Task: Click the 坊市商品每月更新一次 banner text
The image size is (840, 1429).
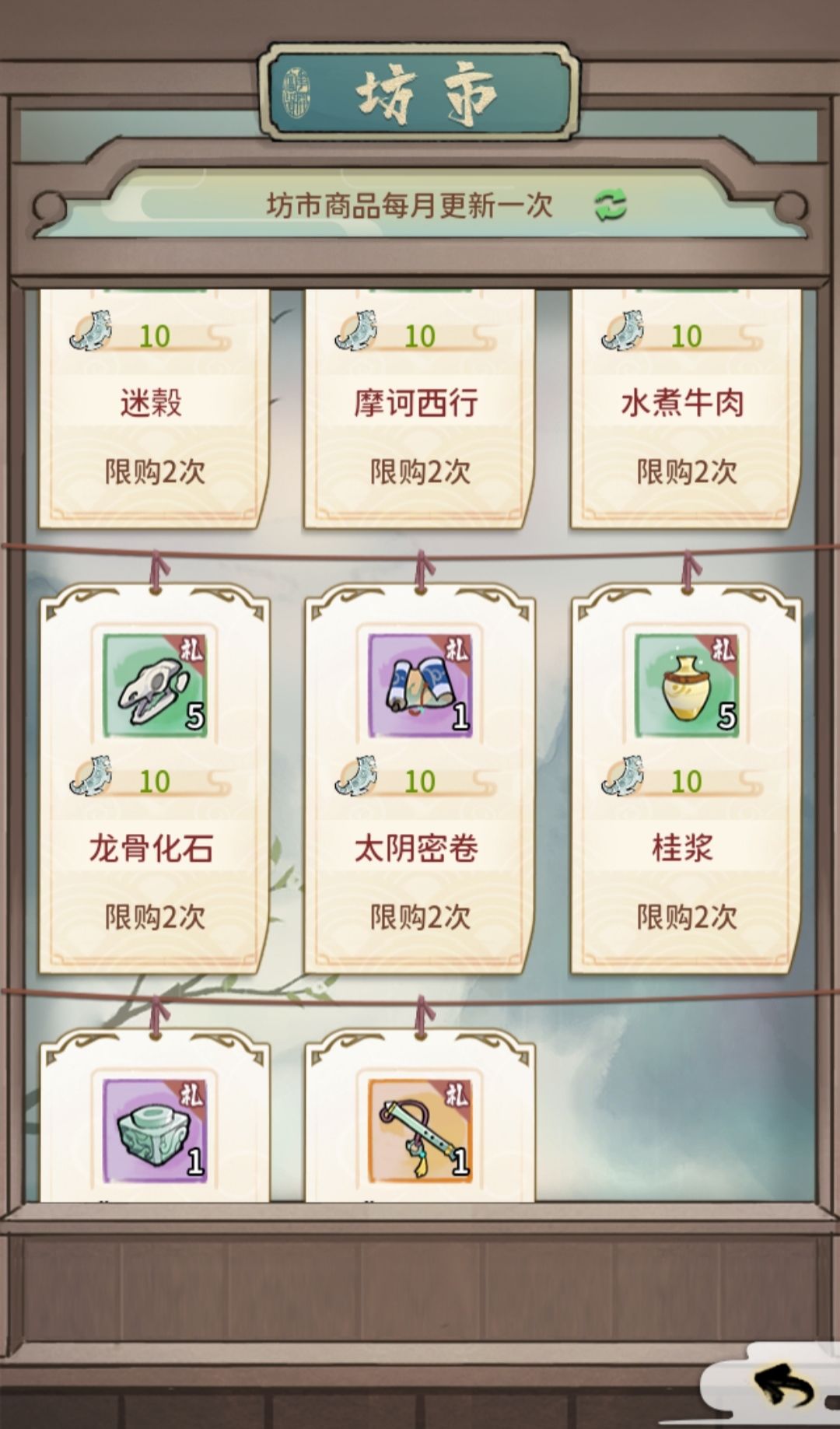Action: pos(410,206)
